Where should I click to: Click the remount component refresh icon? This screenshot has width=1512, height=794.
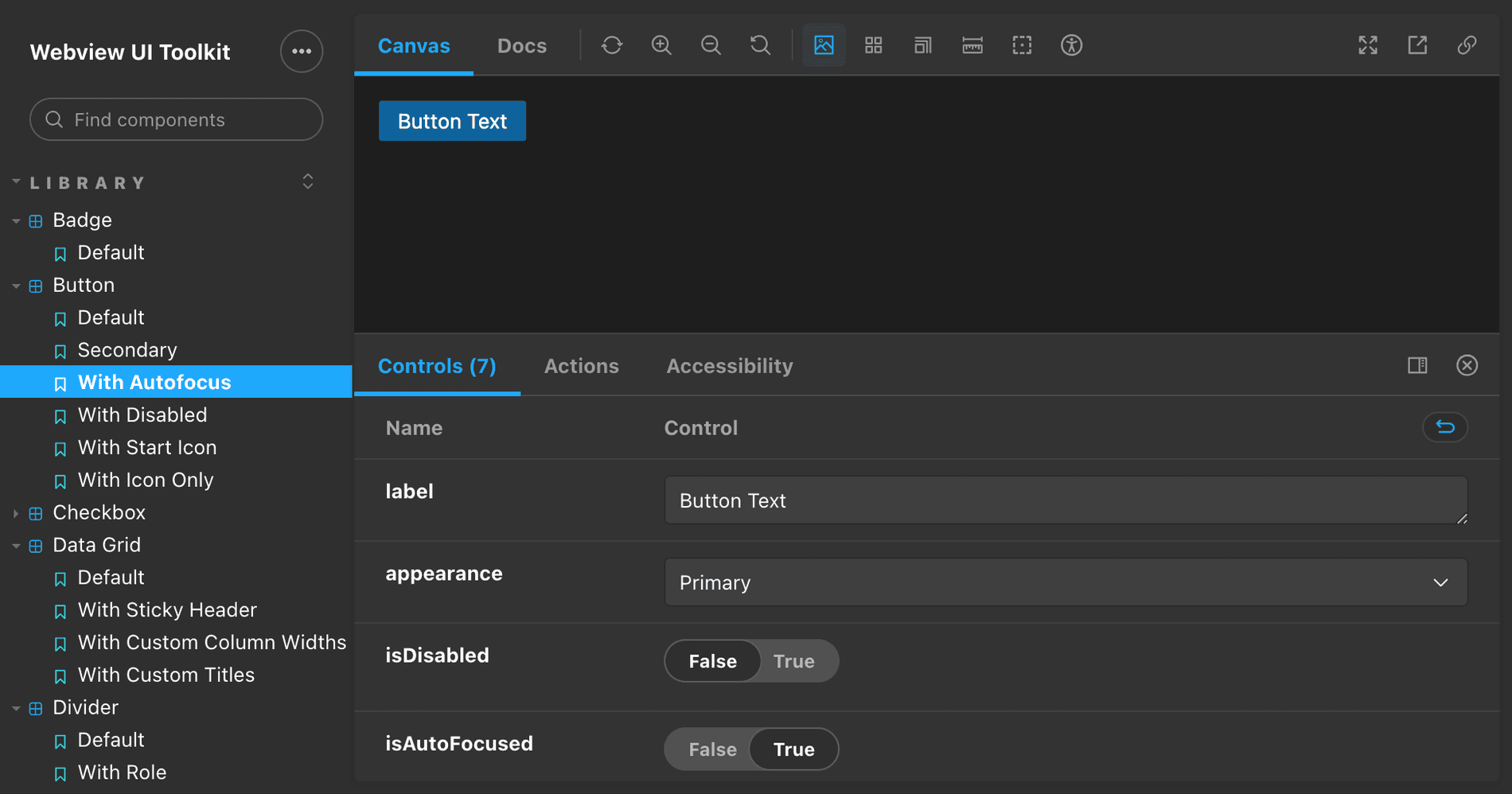[x=612, y=45]
